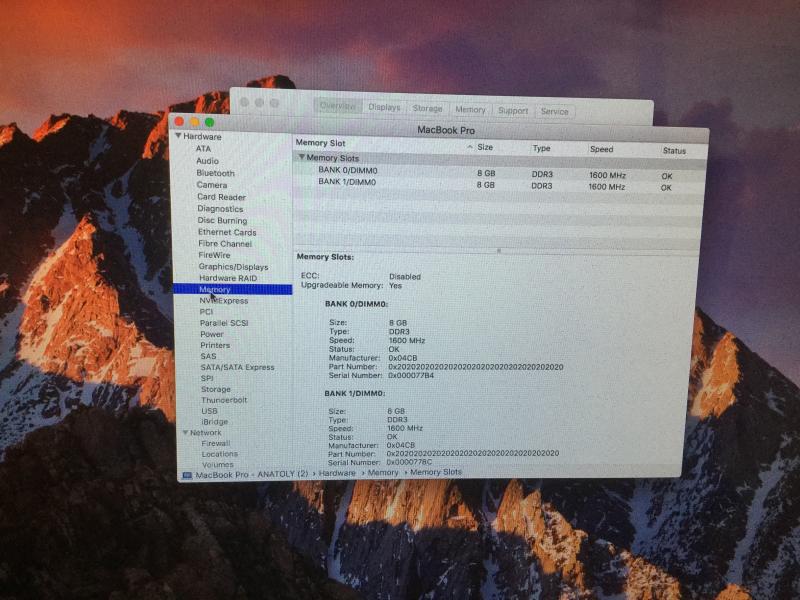
Task: Select Power in the sidebar
Action: tap(212, 334)
